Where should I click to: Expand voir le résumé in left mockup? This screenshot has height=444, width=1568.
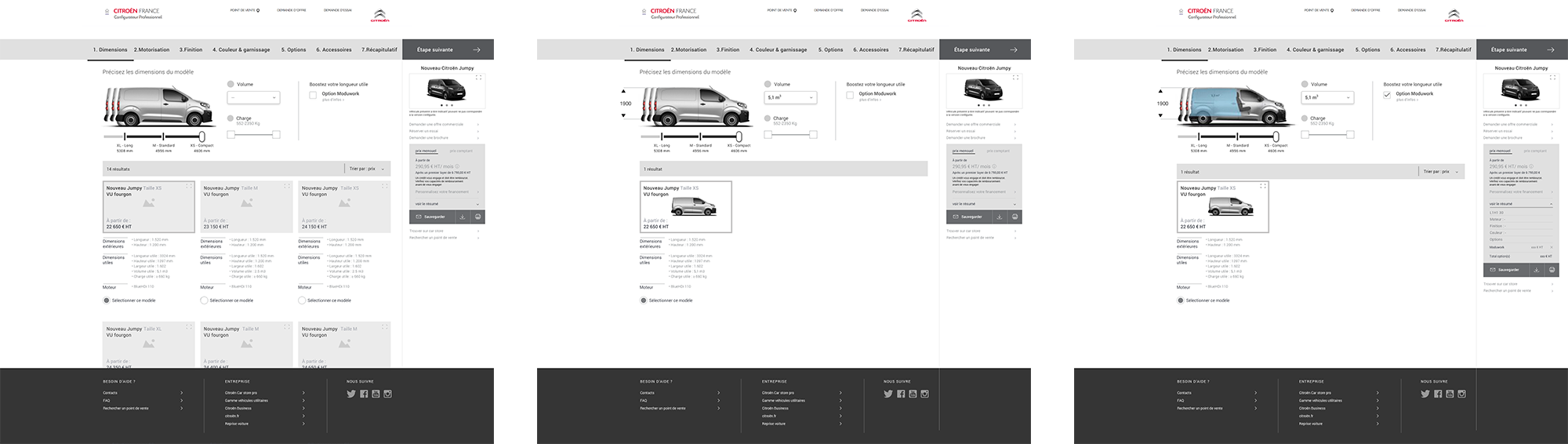[447, 204]
